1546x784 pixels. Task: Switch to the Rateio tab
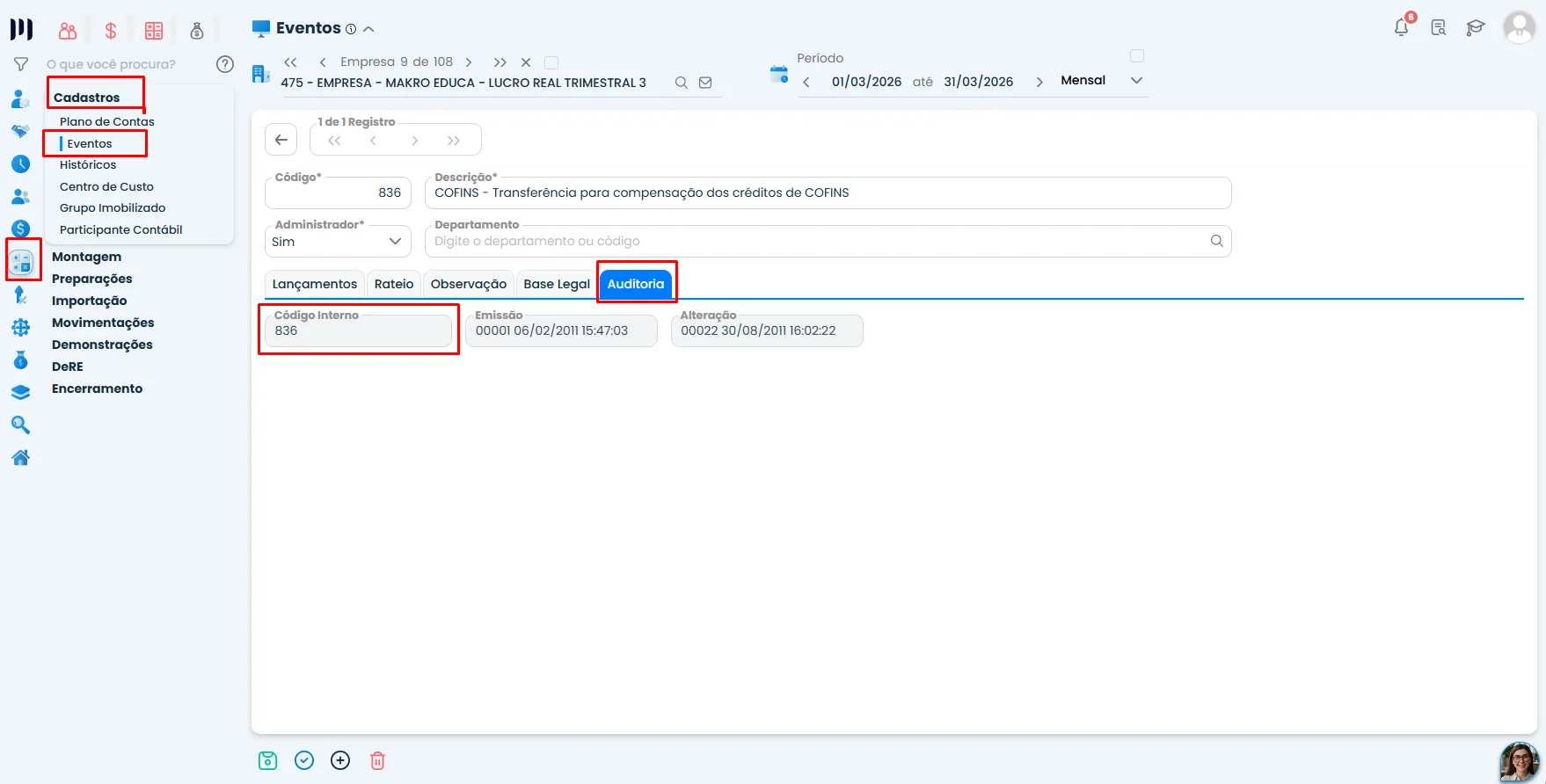click(394, 284)
